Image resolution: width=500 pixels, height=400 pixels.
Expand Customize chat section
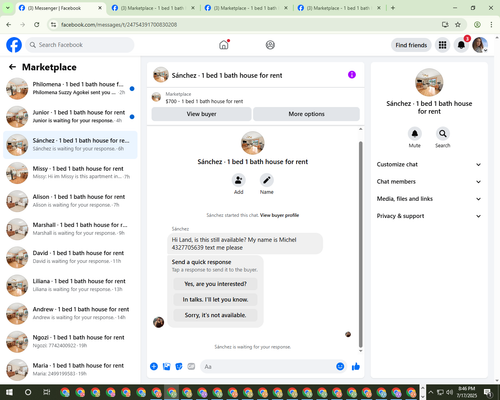pos(429,164)
